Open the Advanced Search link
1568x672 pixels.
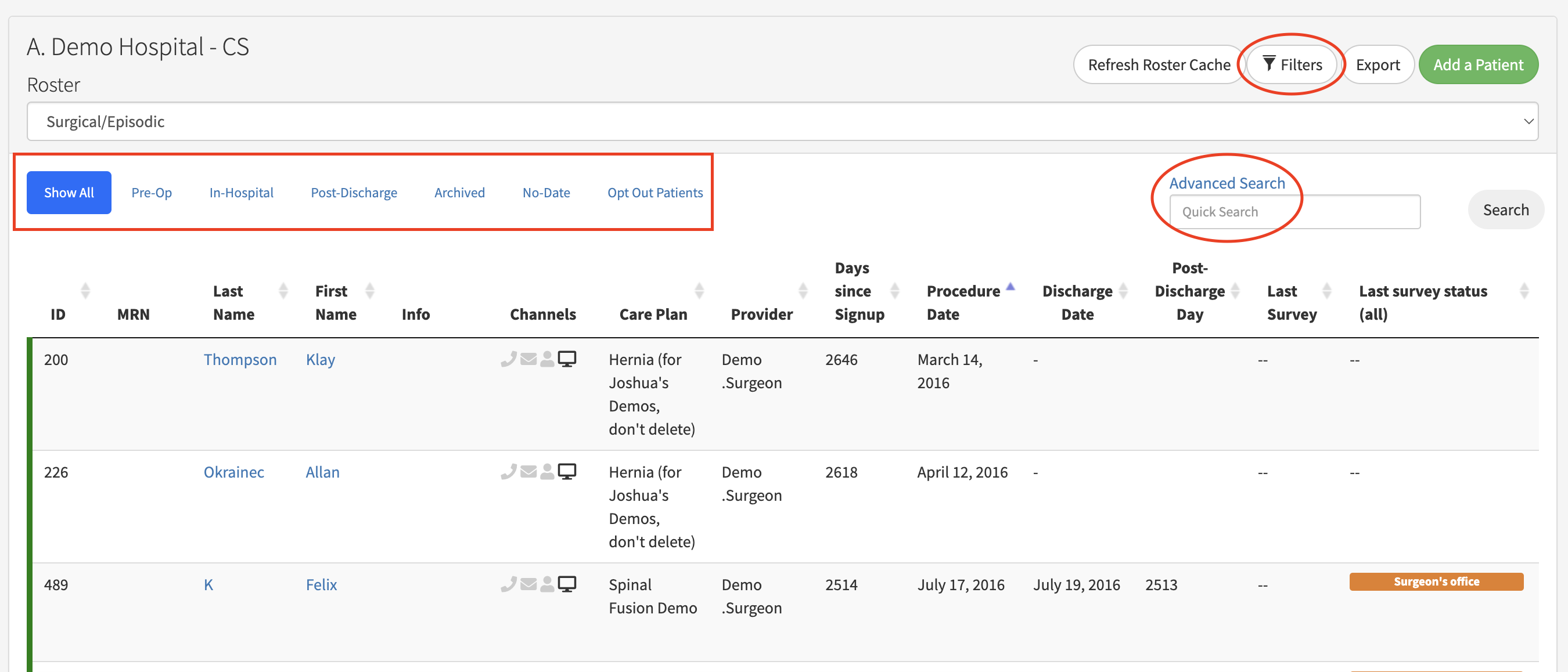pyautogui.click(x=1227, y=183)
